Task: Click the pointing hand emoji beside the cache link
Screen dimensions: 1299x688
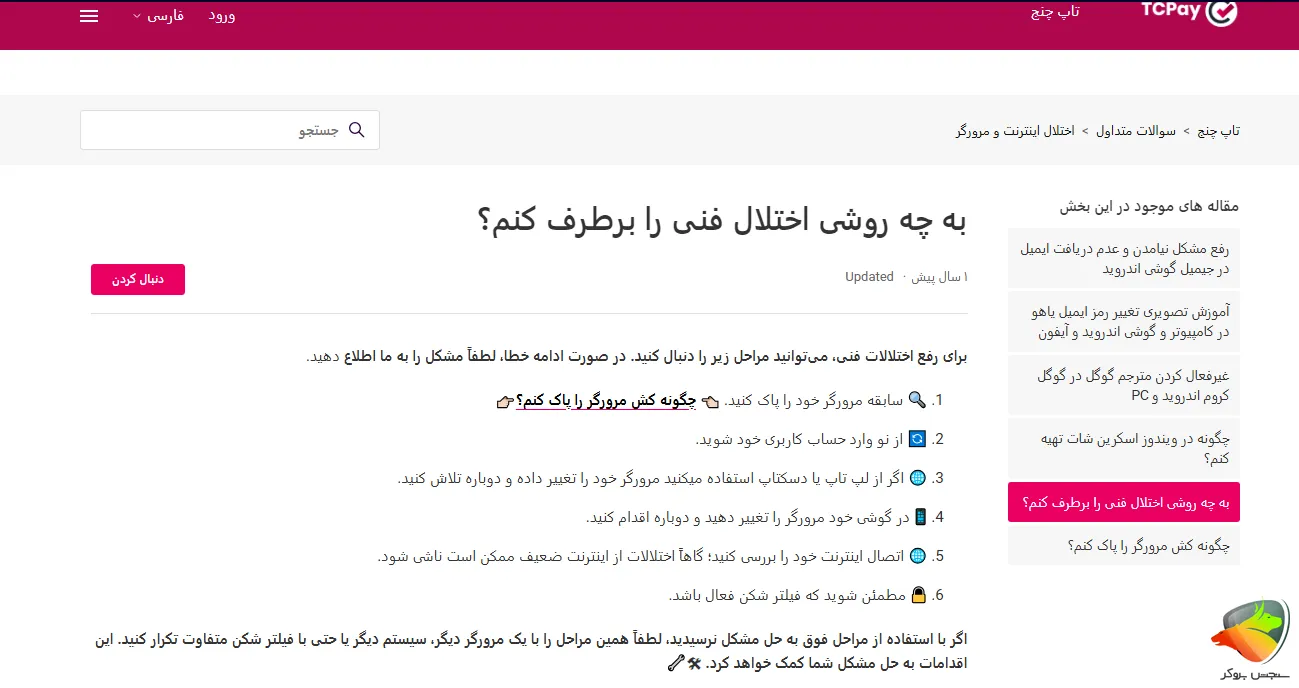Action: pyautogui.click(x=709, y=400)
